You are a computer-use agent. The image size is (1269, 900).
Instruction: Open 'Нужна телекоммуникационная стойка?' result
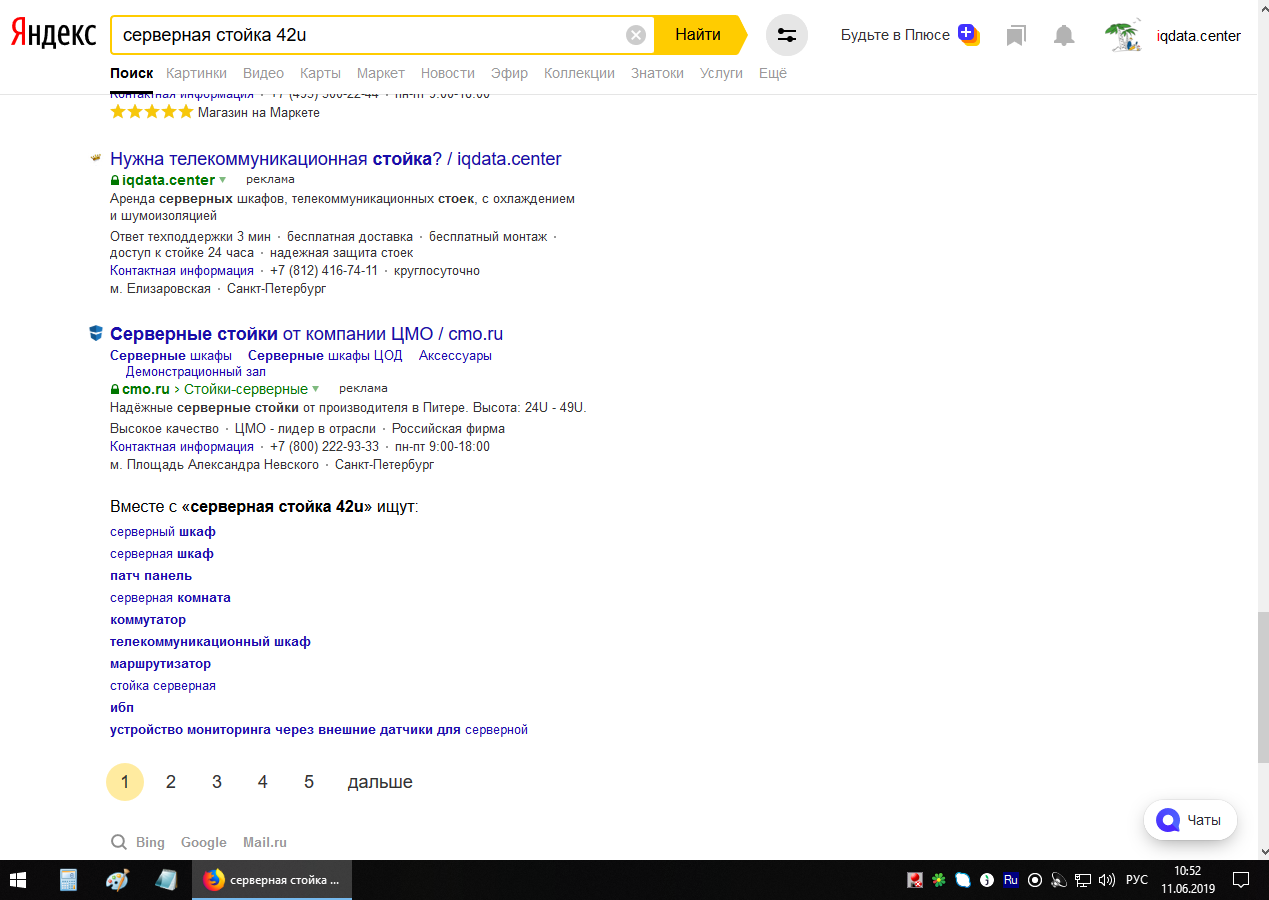click(x=336, y=159)
